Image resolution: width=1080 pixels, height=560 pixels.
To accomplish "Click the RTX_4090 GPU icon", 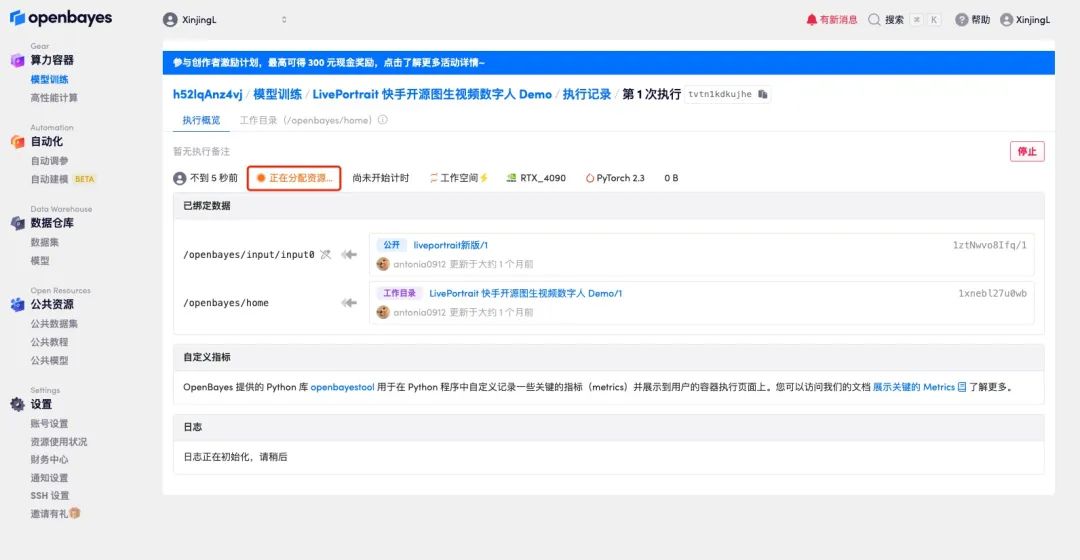I will pos(511,178).
